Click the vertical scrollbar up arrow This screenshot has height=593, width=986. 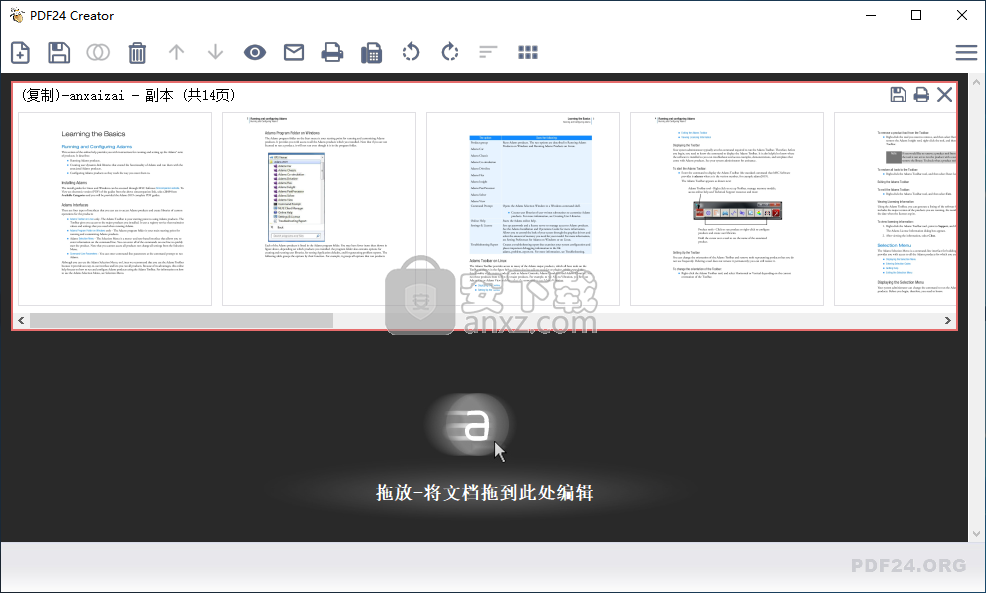(x=976, y=82)
